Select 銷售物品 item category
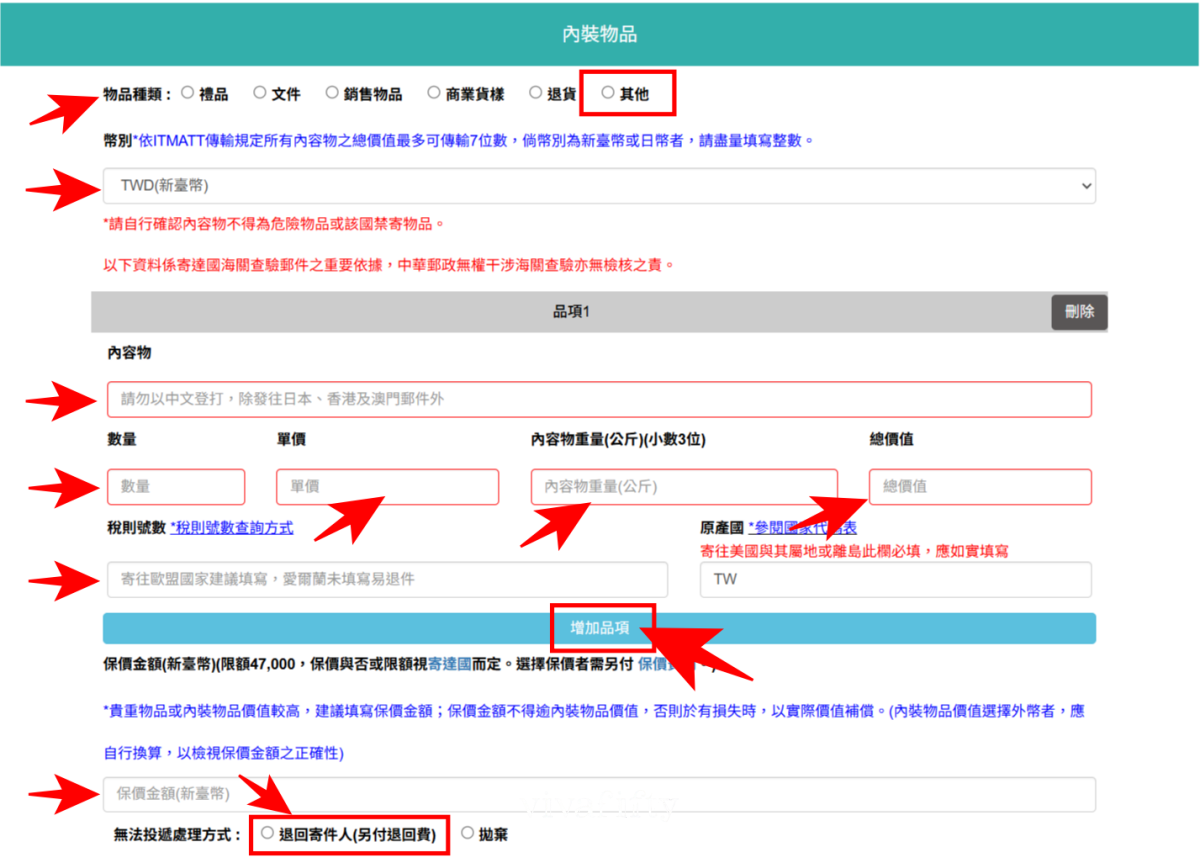The height and width of the screenshot is (863, 1200). [x=331, y=93]
